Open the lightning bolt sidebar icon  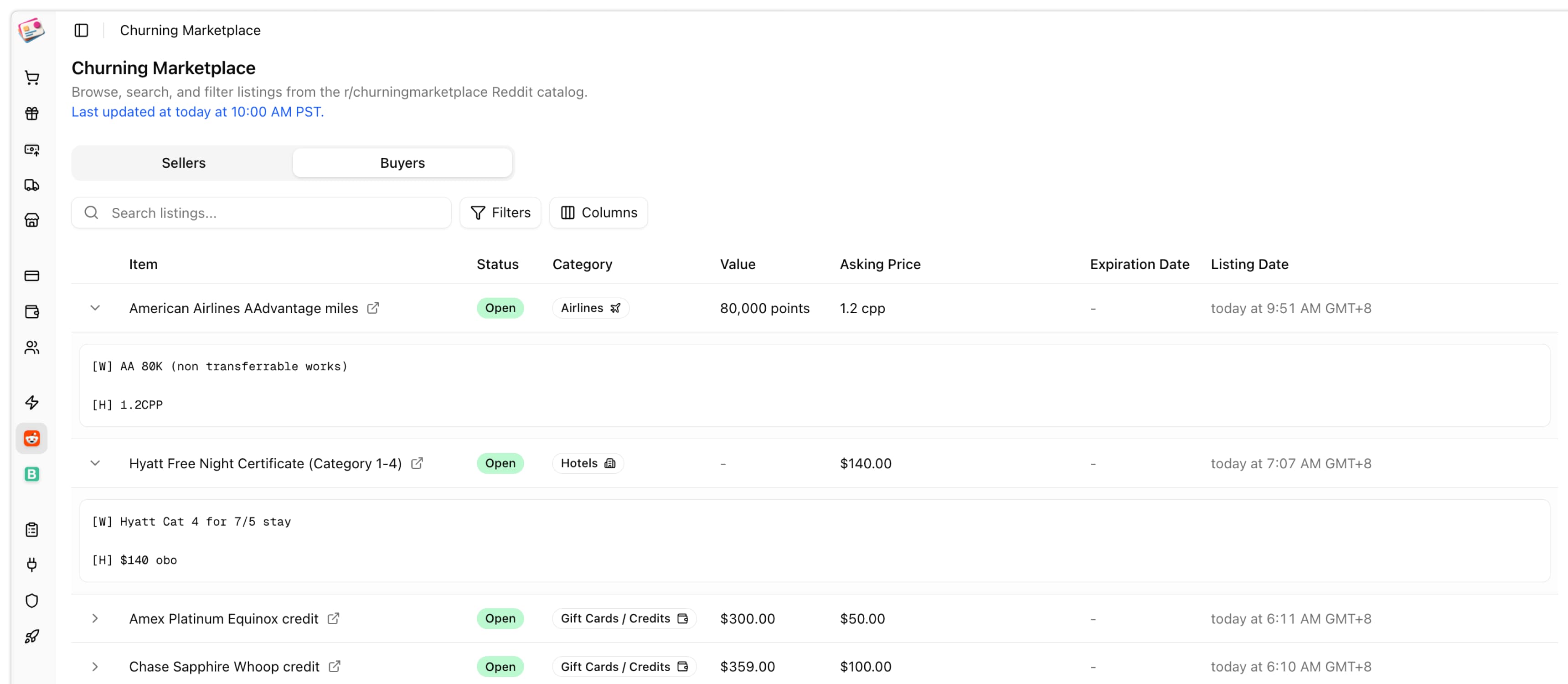(x=31, y=402)
